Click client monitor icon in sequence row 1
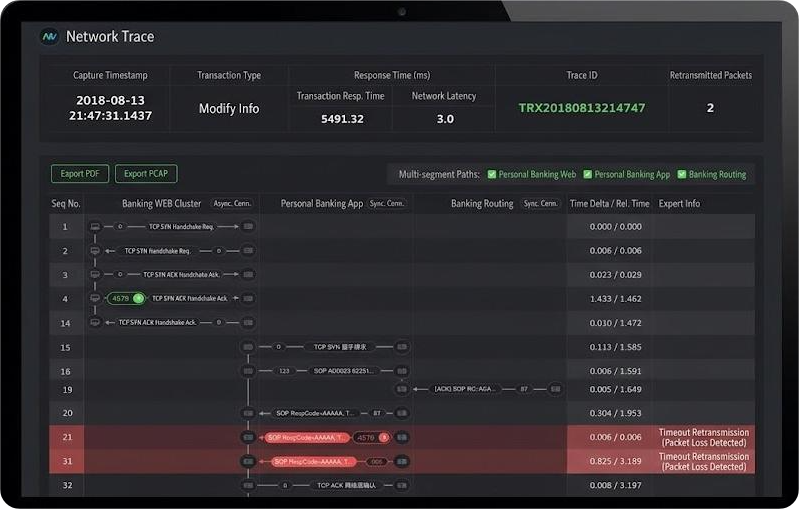Viewport: 799px width, 509px height. pyautogui.click(x=95, y=226)
